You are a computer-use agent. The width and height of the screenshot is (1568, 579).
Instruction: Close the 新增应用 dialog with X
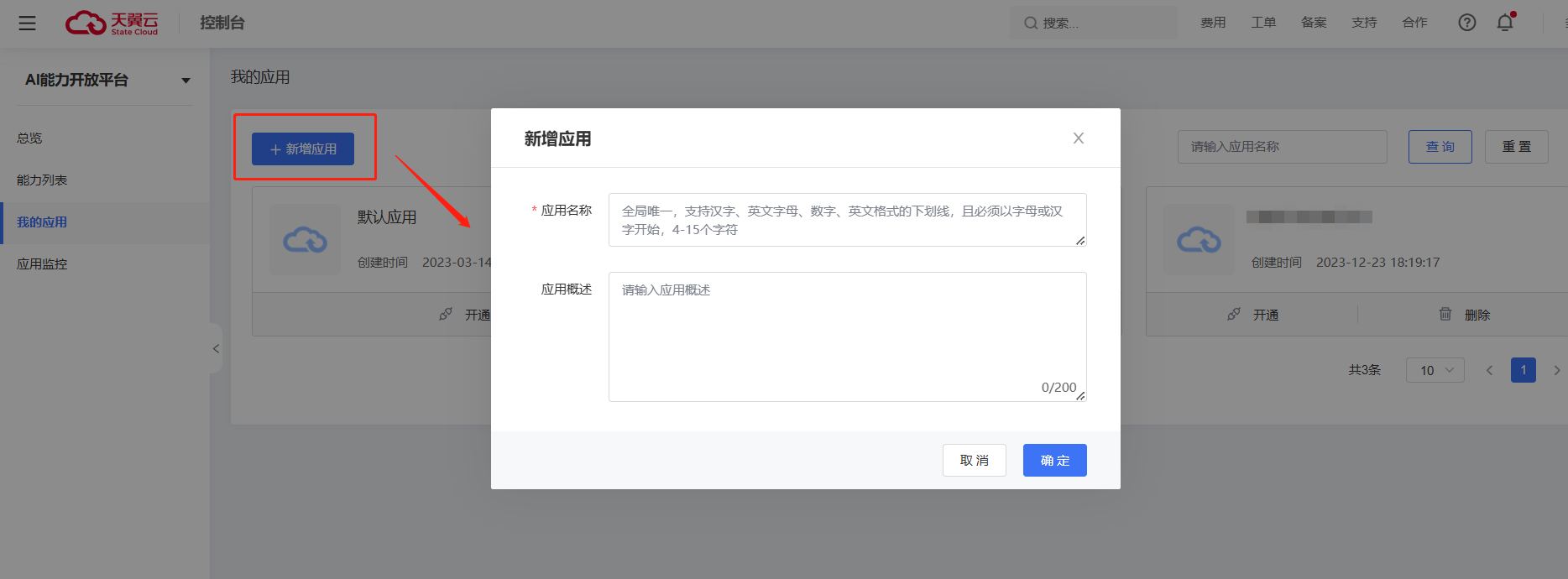tap(1079, 138)
